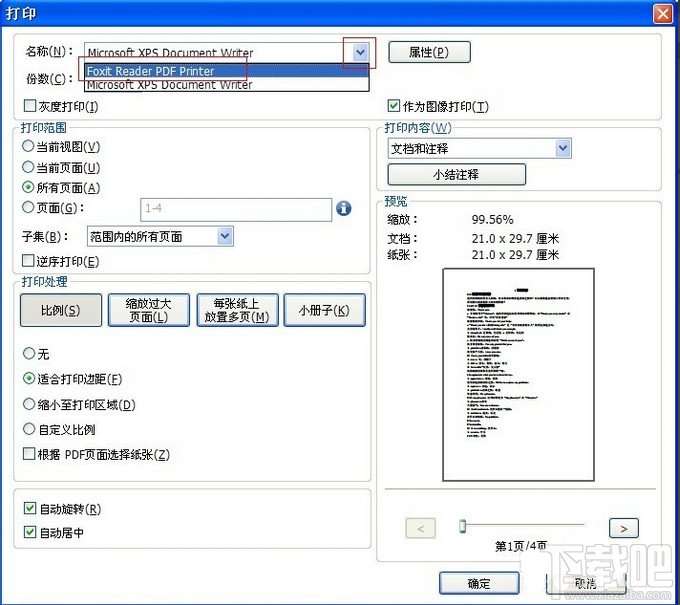Select 页面(G) page range radio
This screenshot has height=605, width=680.
coord(28,207)
